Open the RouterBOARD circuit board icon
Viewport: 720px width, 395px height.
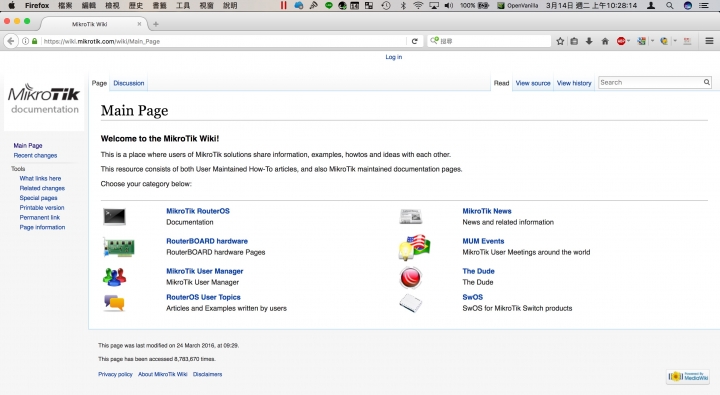pos(118,248)
